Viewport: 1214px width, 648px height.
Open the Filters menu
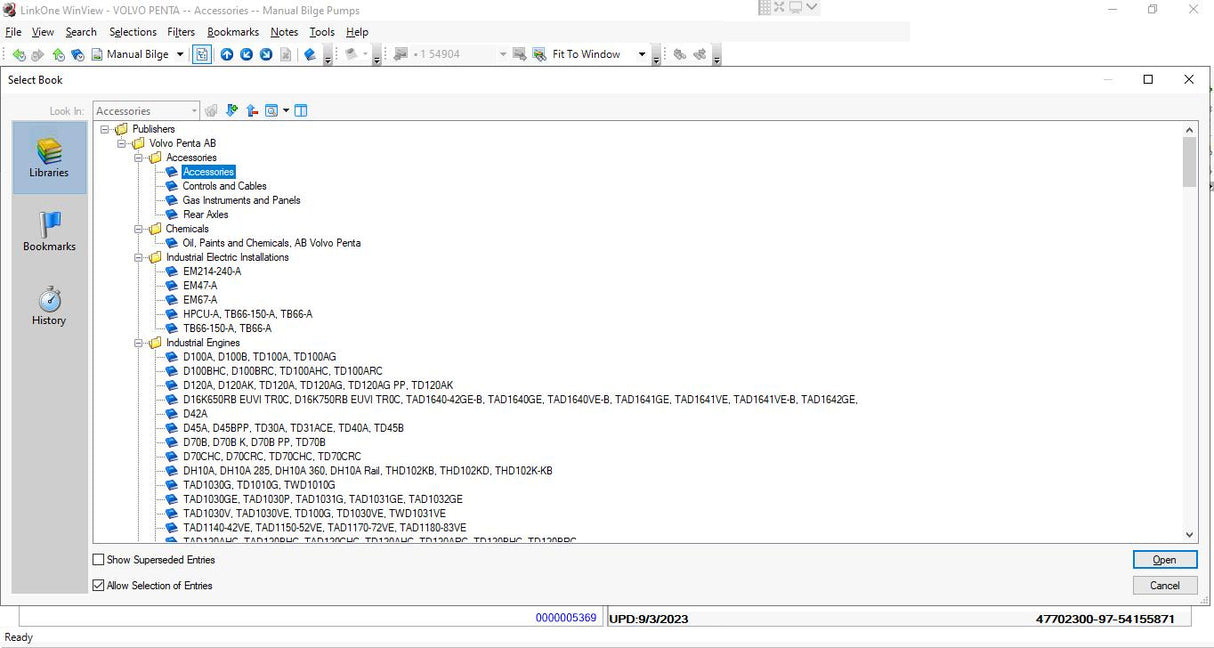[181, 32]
